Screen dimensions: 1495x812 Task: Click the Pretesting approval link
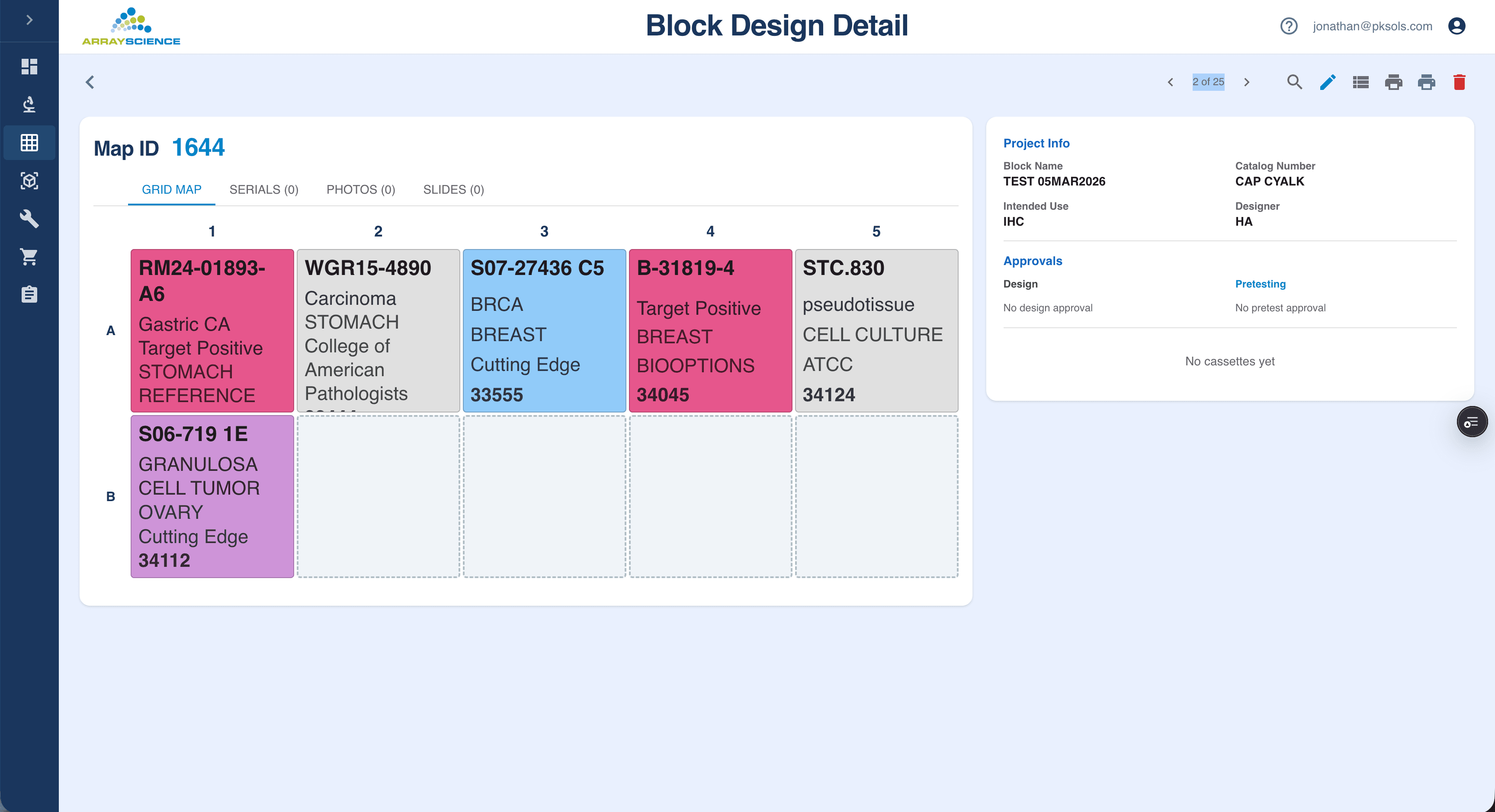[1260, 284]
